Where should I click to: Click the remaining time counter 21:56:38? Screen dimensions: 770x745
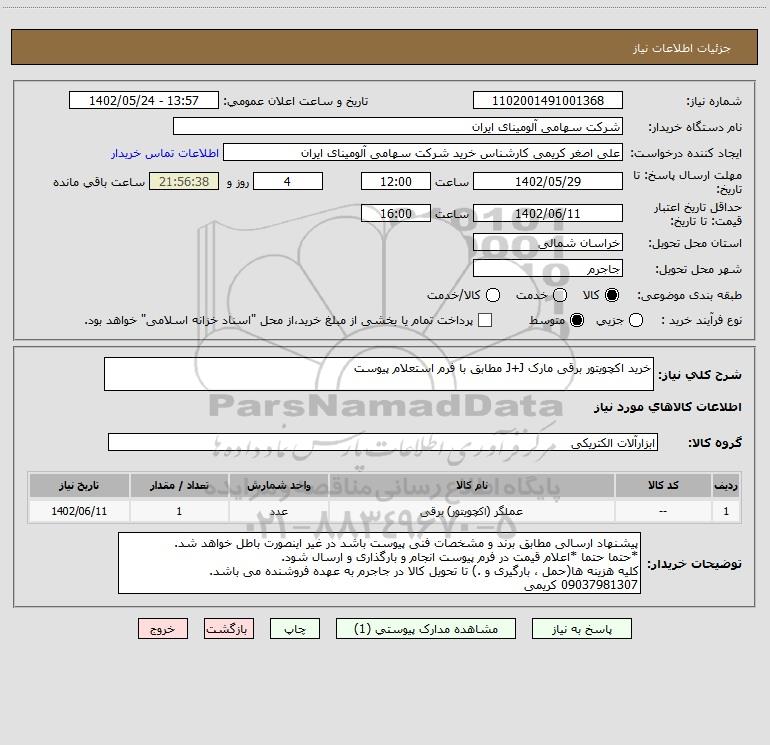[x=184, y=181]
